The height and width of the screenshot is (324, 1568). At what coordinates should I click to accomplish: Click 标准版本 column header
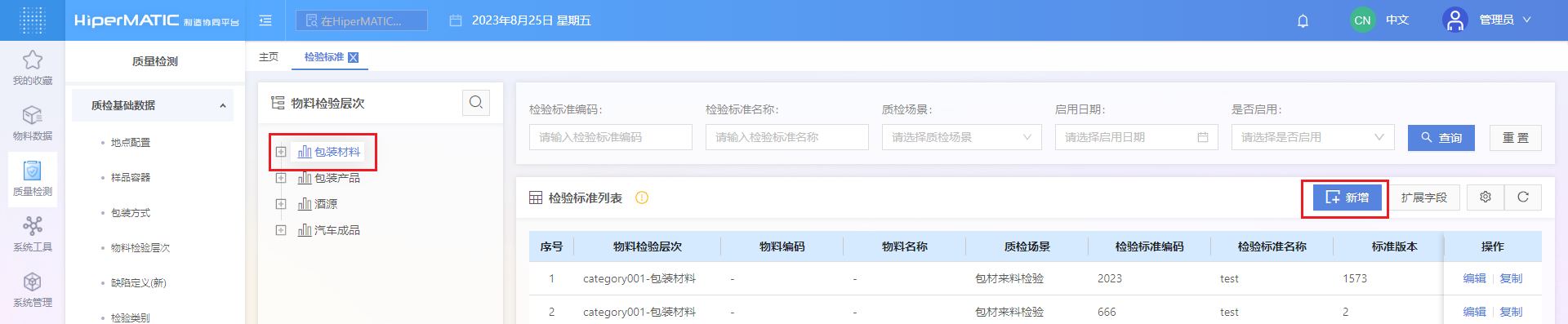(1394, 246)
